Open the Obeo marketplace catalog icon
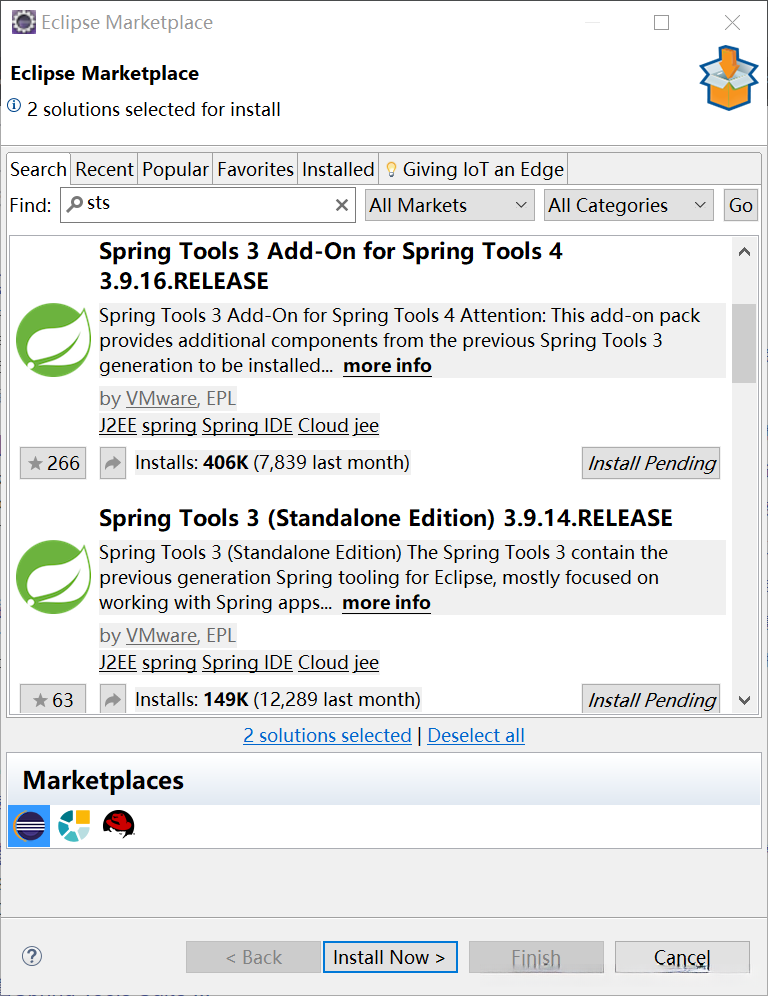 coord(74,826)
